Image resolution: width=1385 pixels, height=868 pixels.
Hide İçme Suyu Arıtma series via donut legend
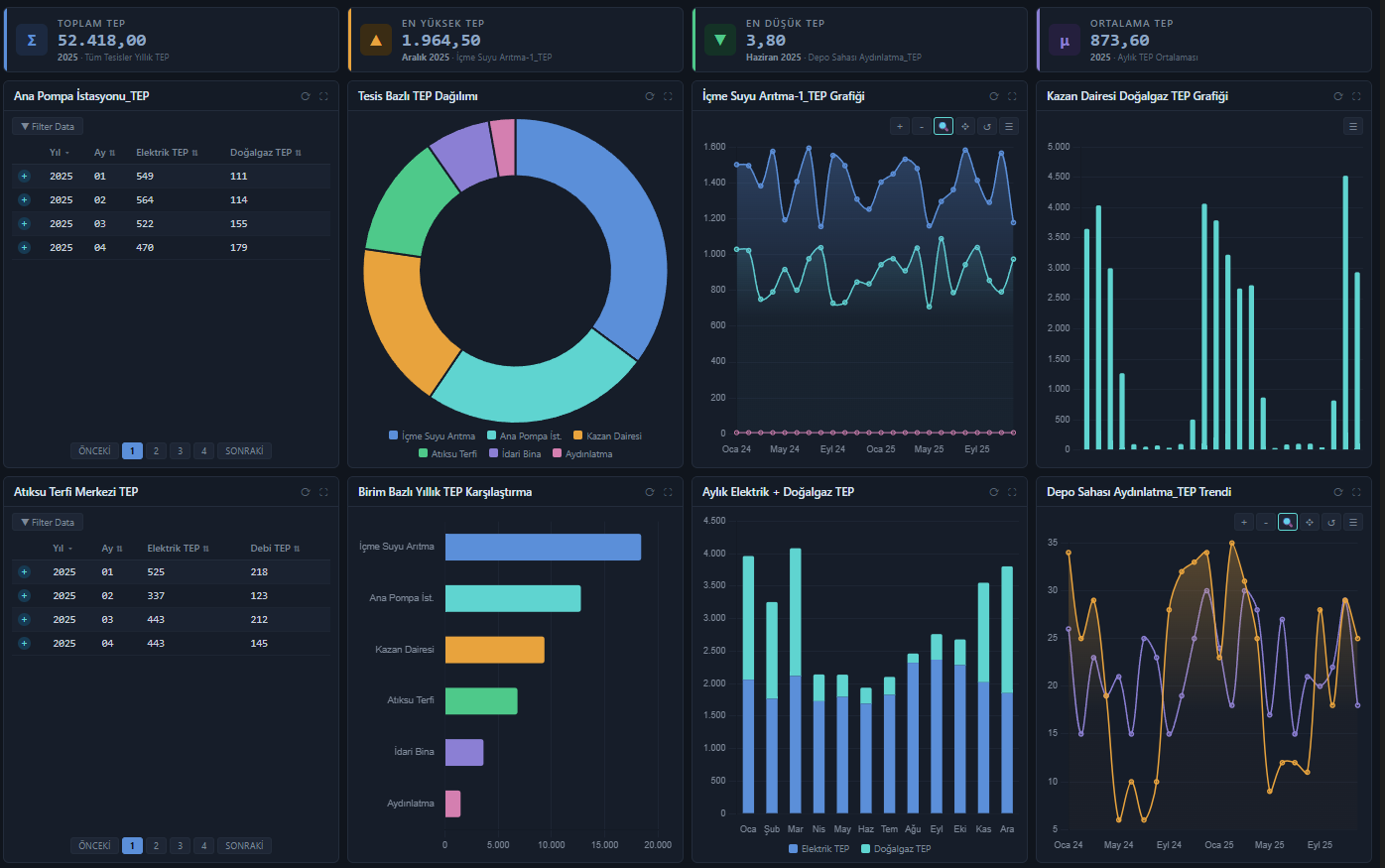tap(433, 436)
